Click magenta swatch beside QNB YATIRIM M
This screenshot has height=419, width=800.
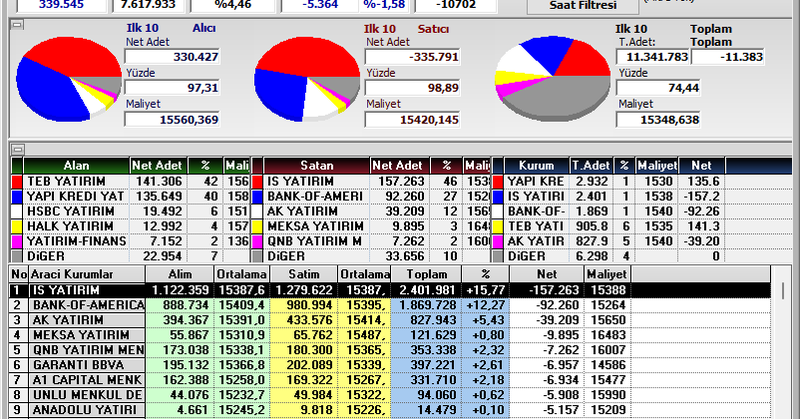(257, 241)
